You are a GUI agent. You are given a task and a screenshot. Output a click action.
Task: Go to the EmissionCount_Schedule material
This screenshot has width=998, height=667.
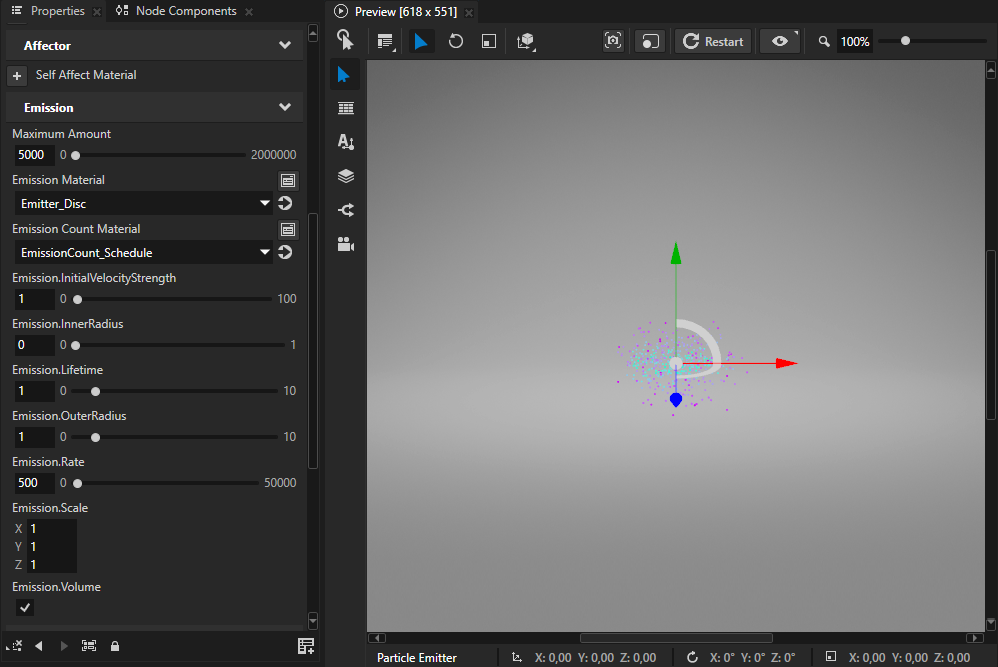pyautogui.click(x=285, y=253)
